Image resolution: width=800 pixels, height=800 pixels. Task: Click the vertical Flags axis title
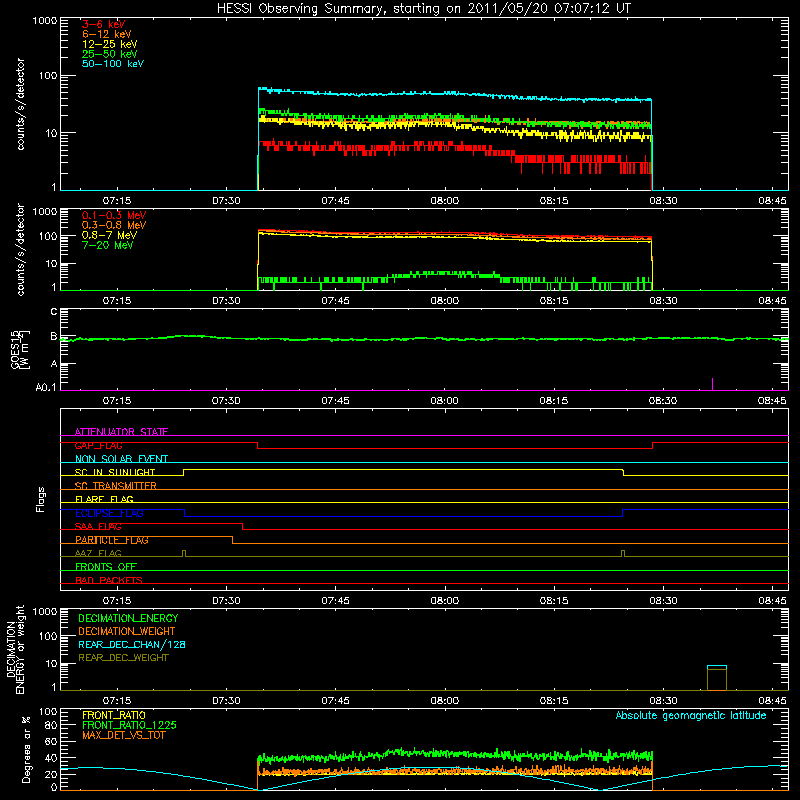click(x=41, y=499)
